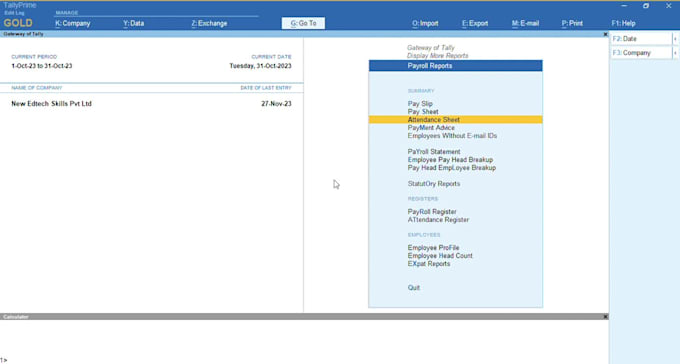Select highlighted Attendance Sheet entry

pyautogui.click(x=455, y=120)
